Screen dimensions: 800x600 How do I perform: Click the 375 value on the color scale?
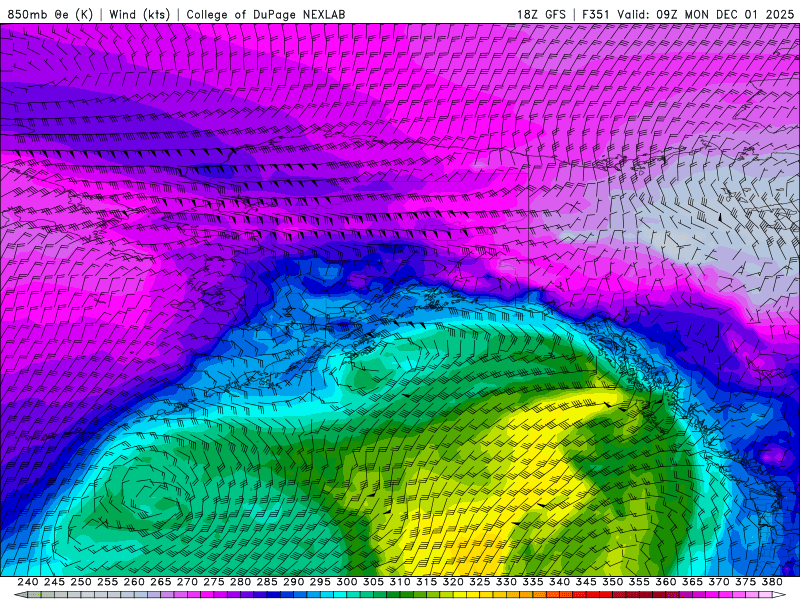[x=746, y=582]
